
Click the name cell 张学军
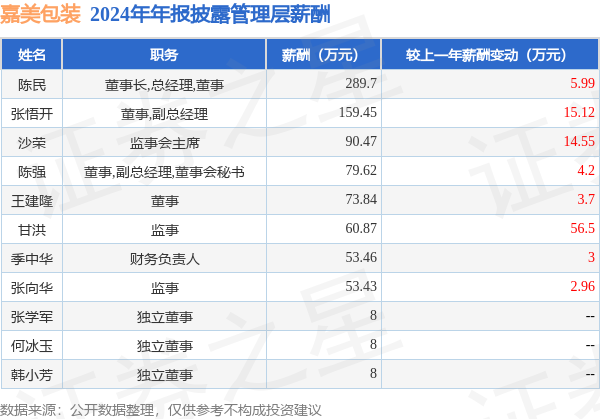[x=32, y=317]
